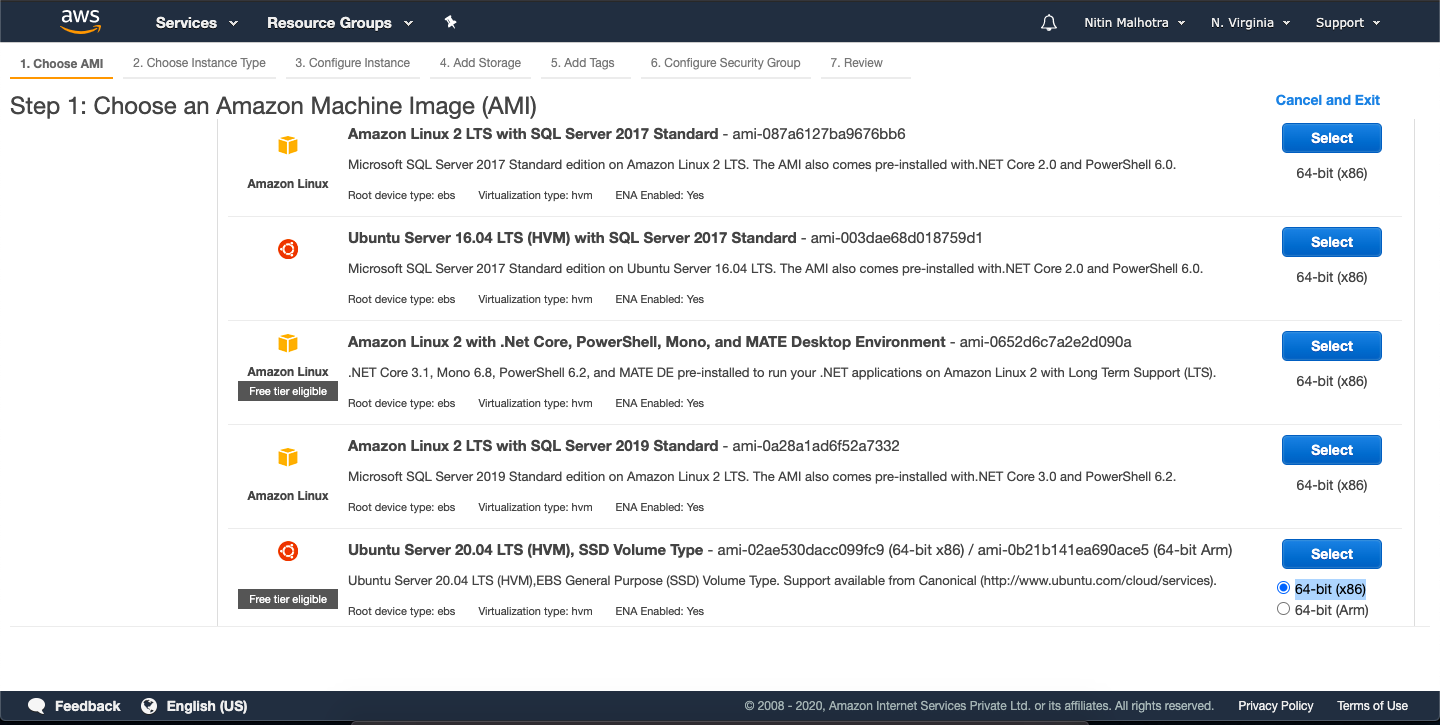The image size is (1440, 725).
Task: Click the AWS logo home icon
Action: 79,21
